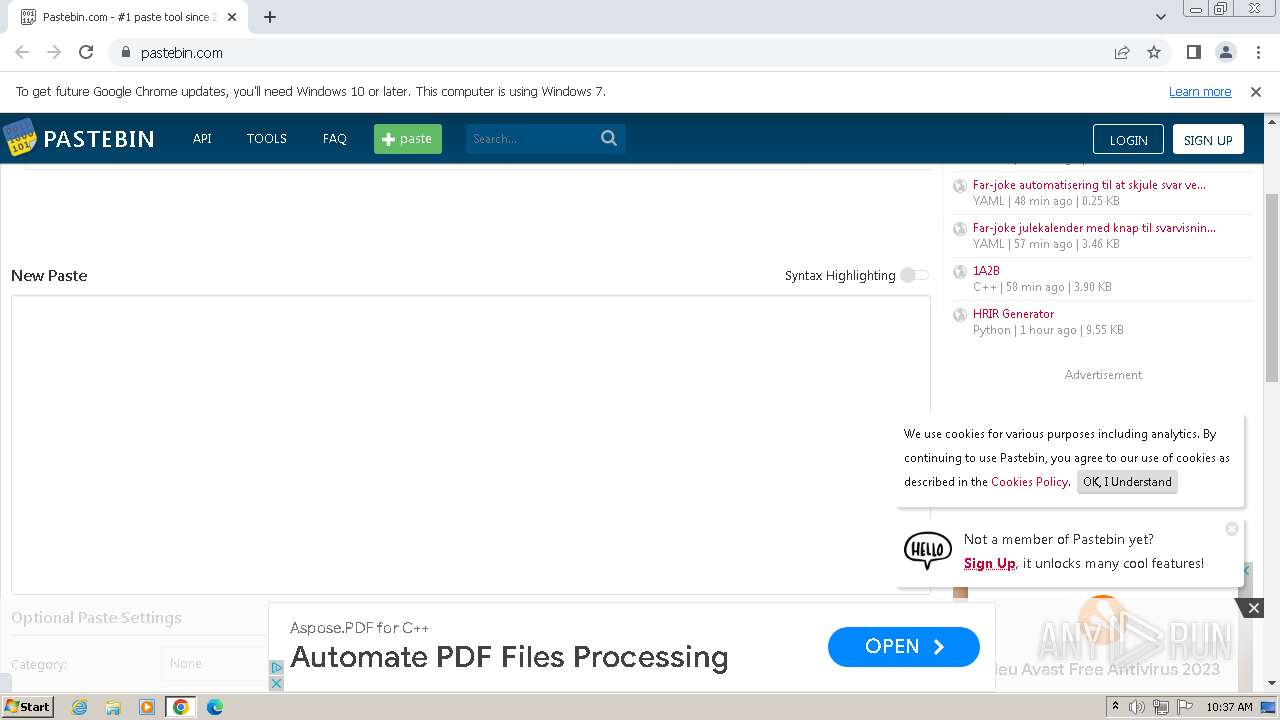
Task: Open Far-joke automatisering paste
Action: pyautogui.click(x=1089, y=184)
